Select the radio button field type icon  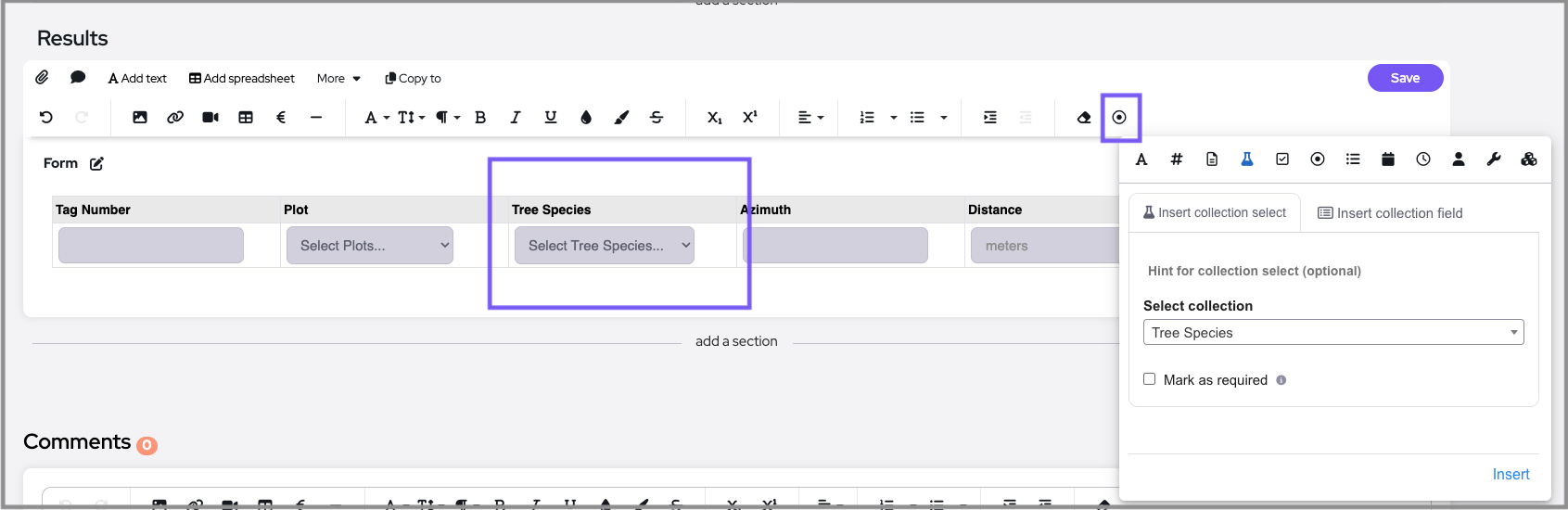click(x=1318, y=159)
